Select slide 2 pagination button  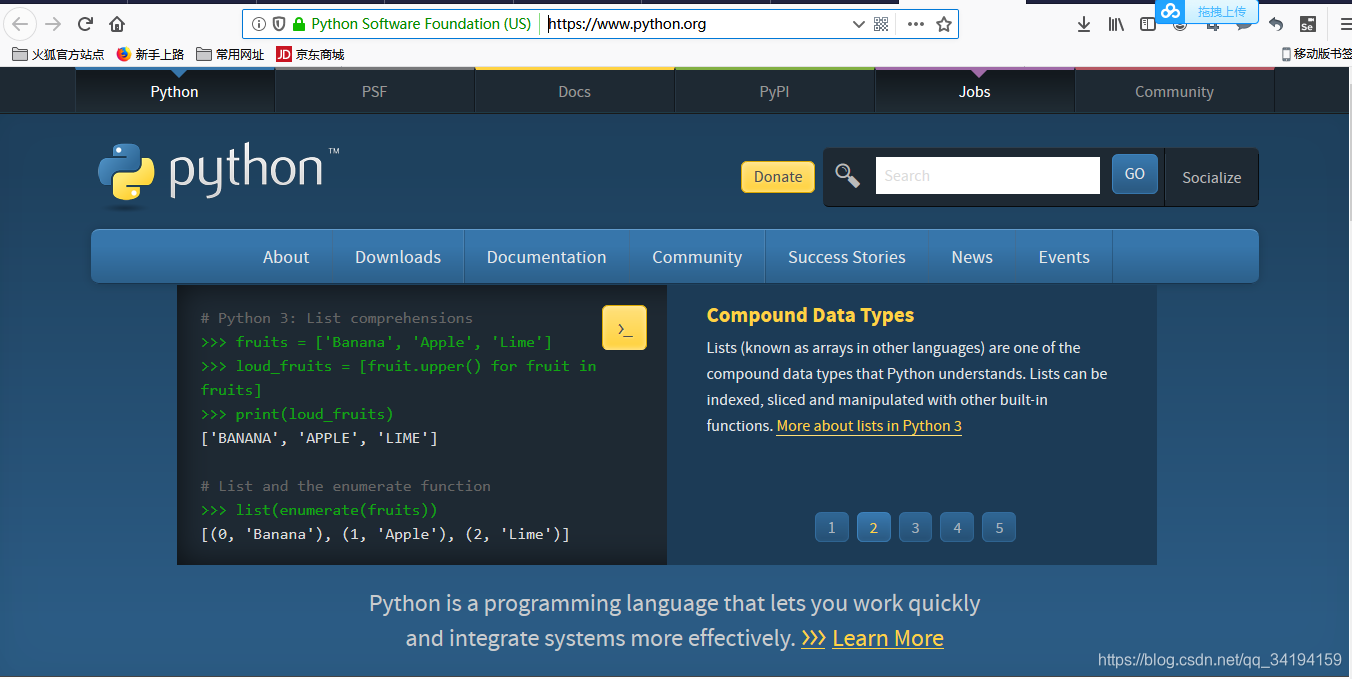[873, 527]
